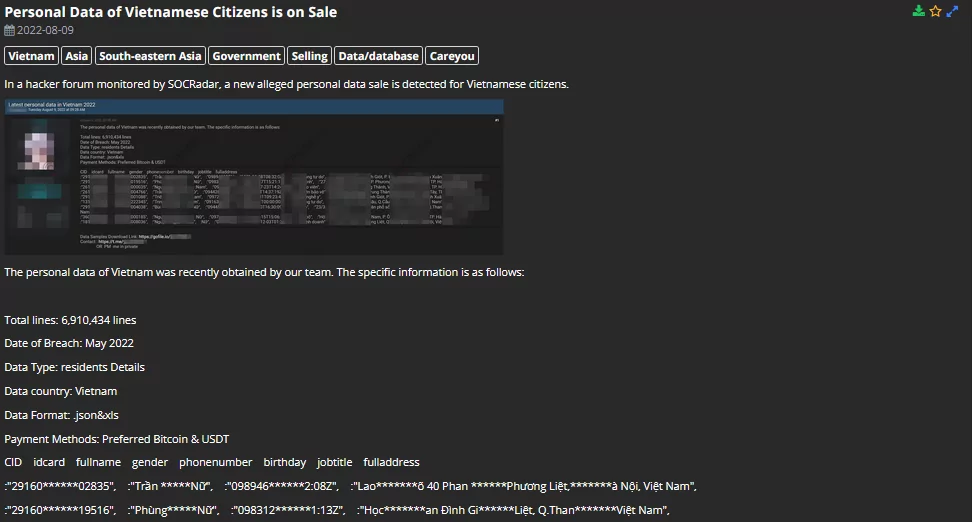This screenshot has width=972, height=522.
Task: Click the green download icon
Action: (x=919, y=11)
